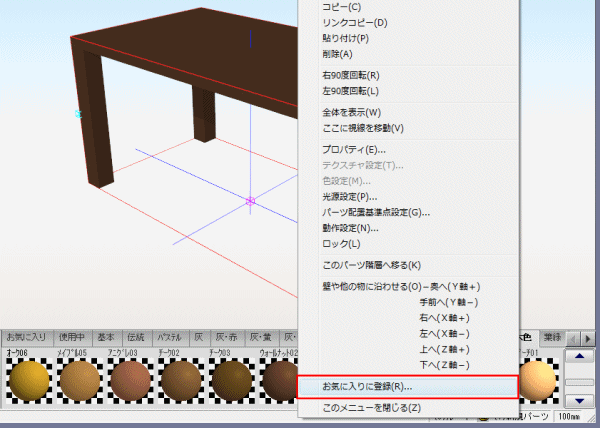Choose コピー(C) from the context menu
600x428 pixels.
[x=342, y=7]
